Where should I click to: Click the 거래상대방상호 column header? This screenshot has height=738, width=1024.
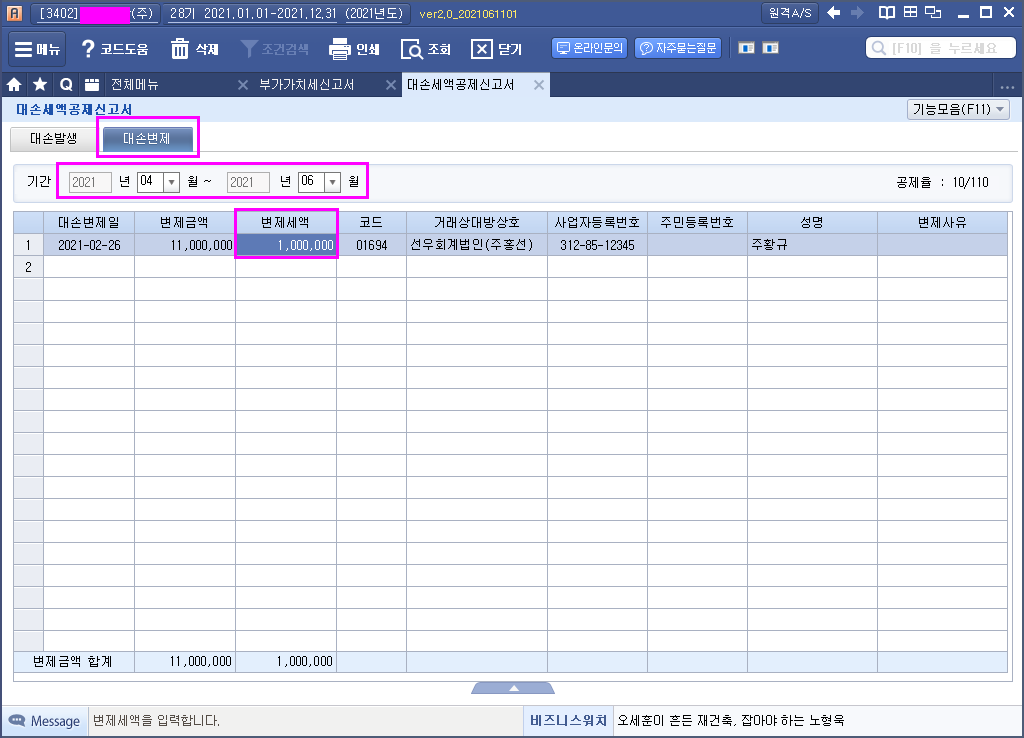pos(477,223)
